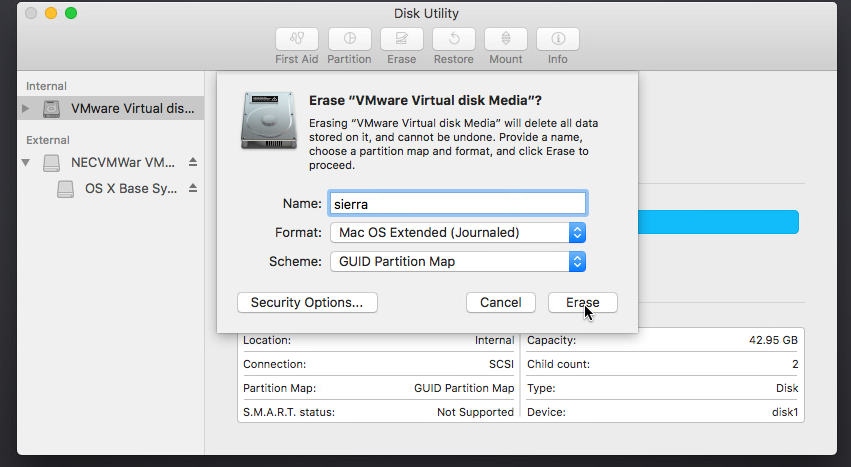Eject the NECVMWar VM disk

click(193, 162)
